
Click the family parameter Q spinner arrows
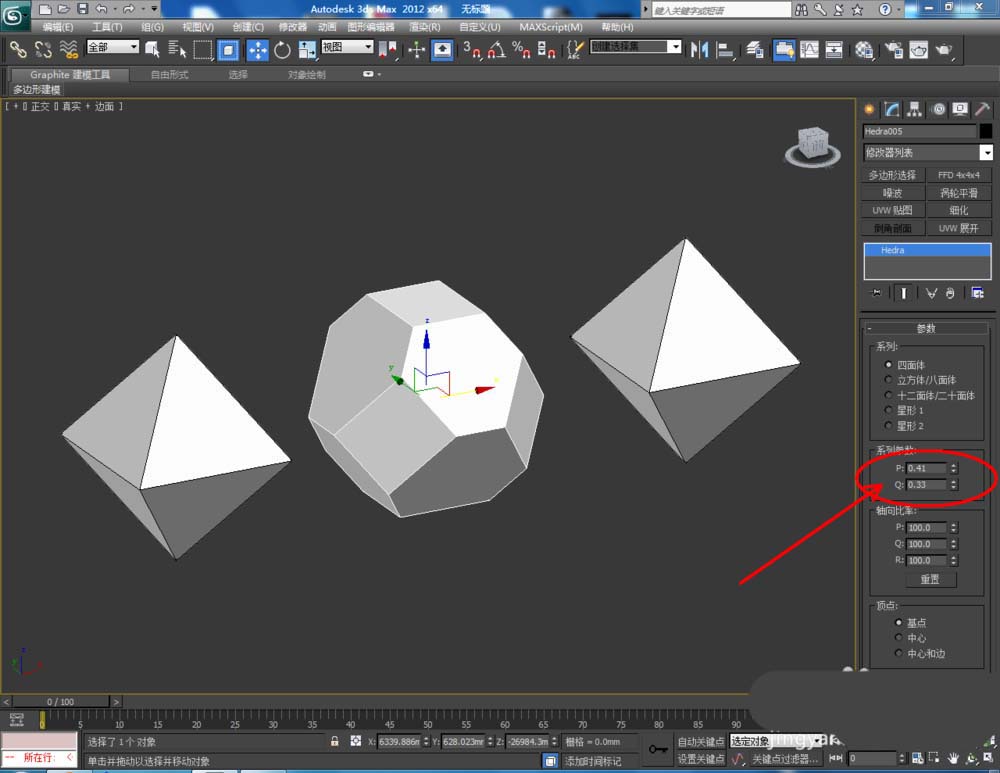[x=953, y=485]
